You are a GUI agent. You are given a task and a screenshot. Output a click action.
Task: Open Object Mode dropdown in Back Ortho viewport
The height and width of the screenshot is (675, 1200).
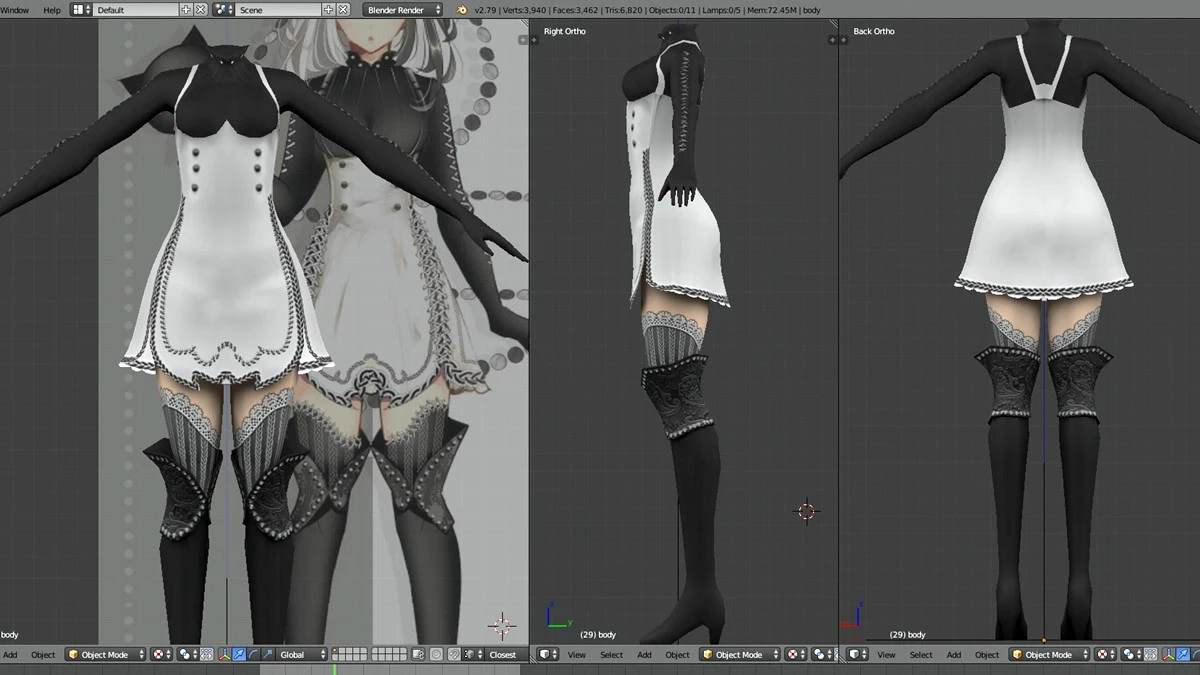(1049, 655)
